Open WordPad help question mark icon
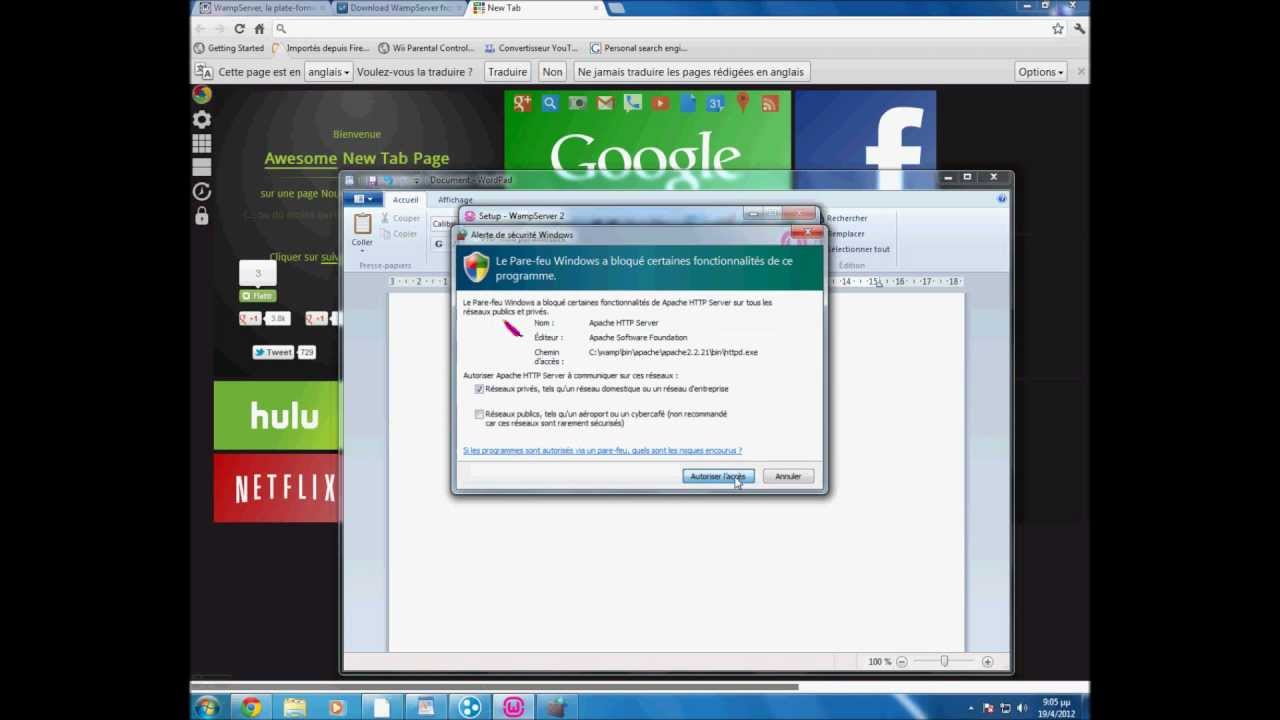The height and width of the screenshot is (720, 1280). point(1002,199)
